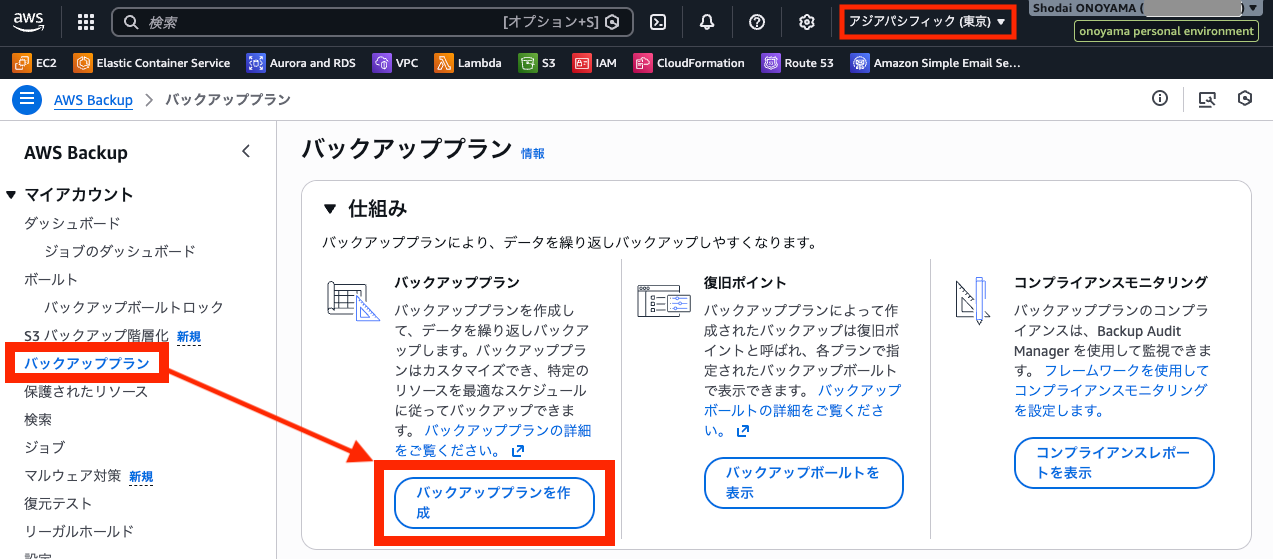The image size is (1273, 559).
Task: Click the onoyama personal environment label
Action: (1166, 31)
